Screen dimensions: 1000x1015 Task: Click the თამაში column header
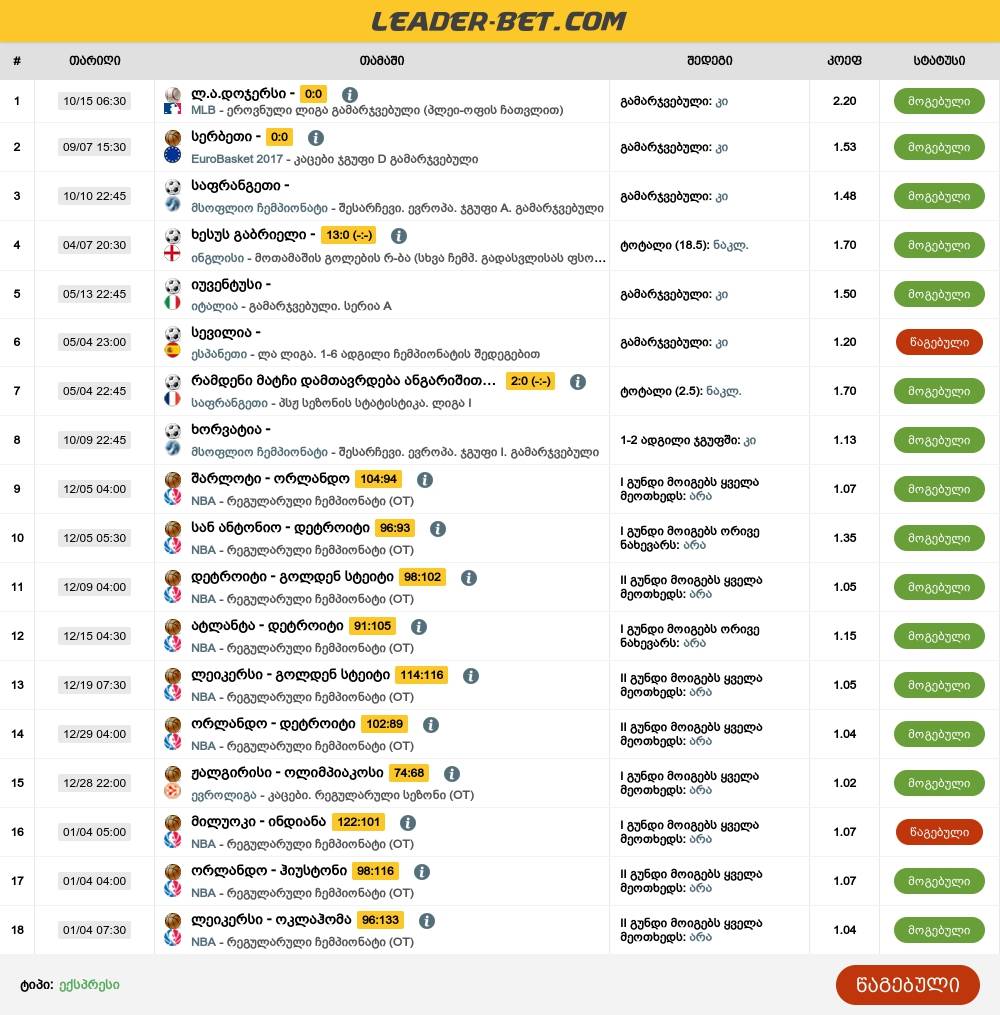[x=382, y=61]
